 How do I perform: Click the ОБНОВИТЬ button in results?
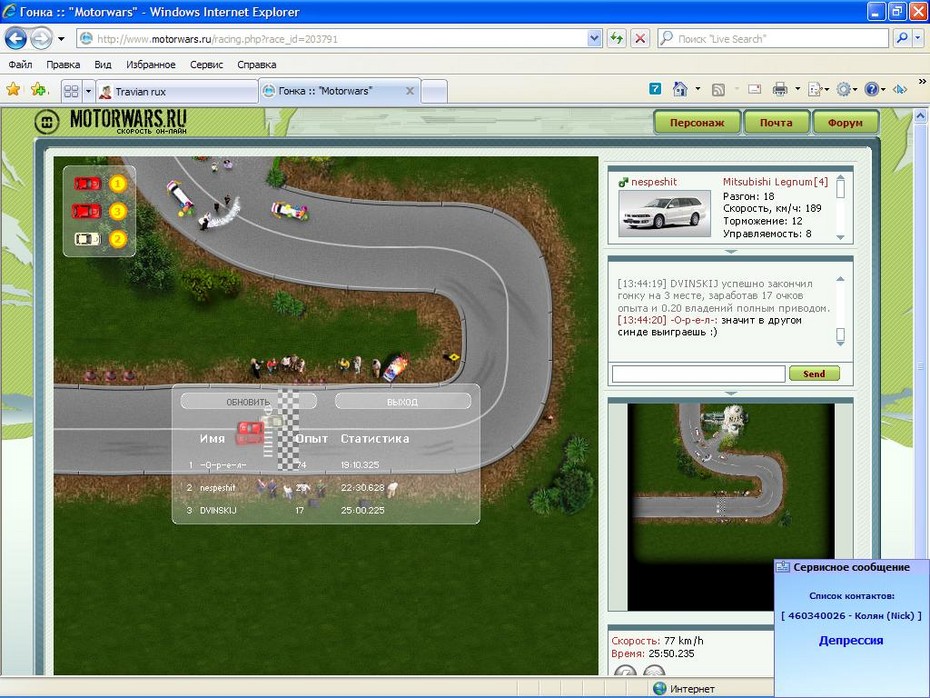point(248,401)
